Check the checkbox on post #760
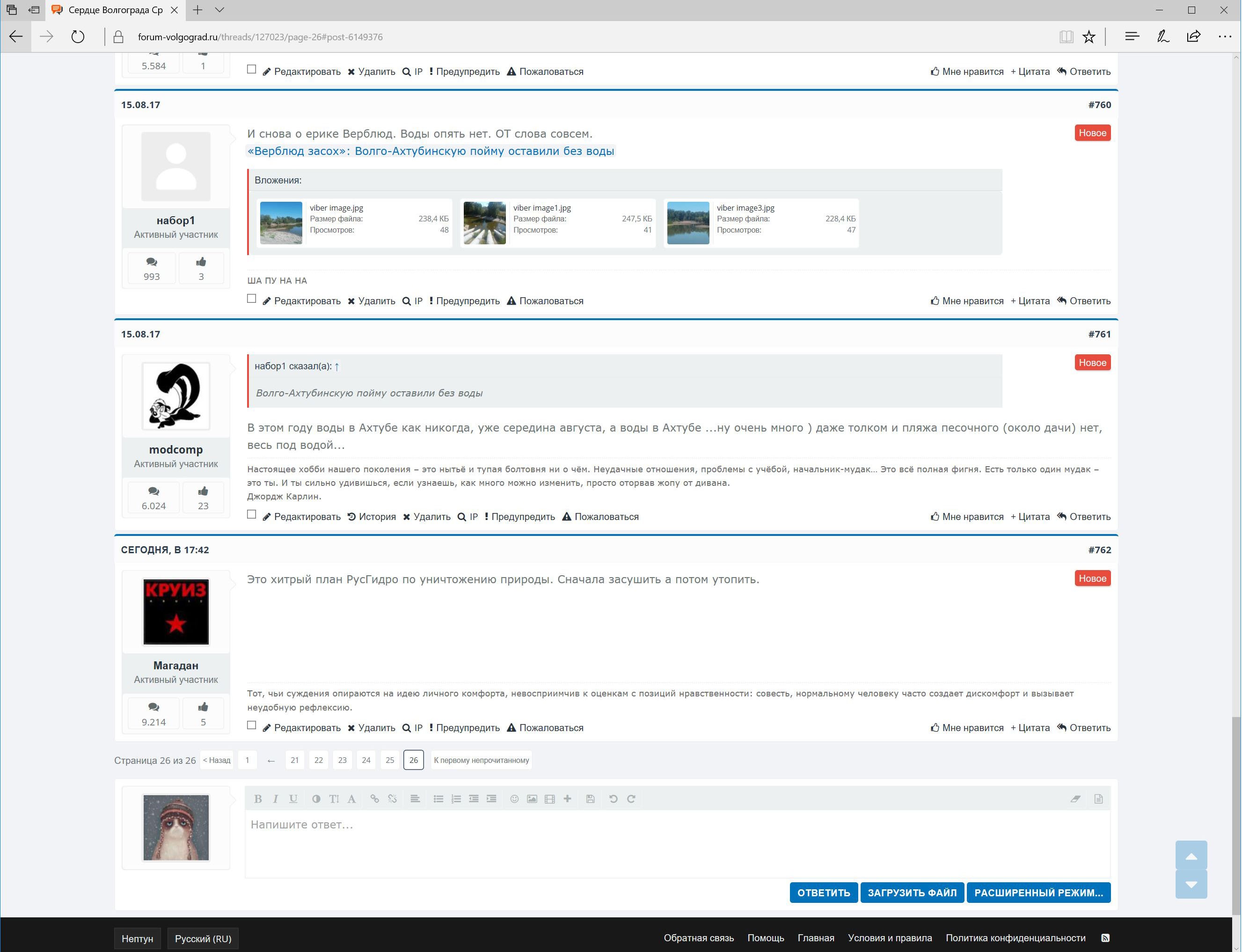The image size is (1242, 952). pos(252,299)
